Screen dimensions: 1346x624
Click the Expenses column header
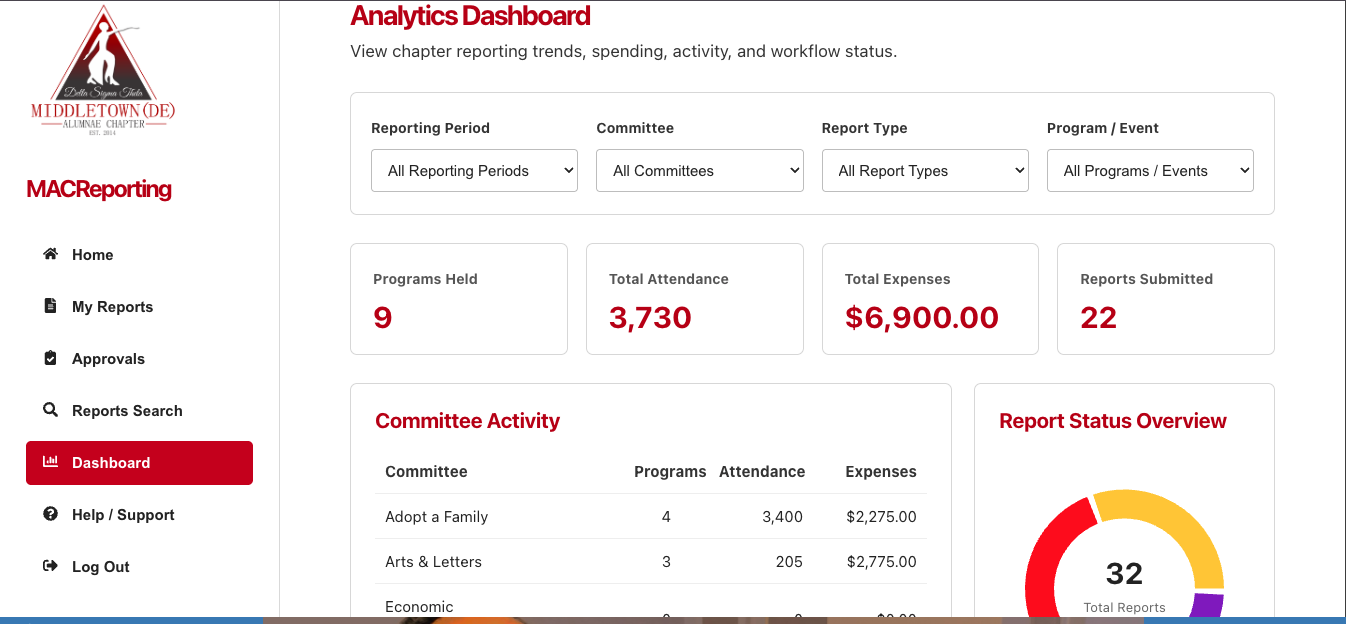tap(881, 471)
